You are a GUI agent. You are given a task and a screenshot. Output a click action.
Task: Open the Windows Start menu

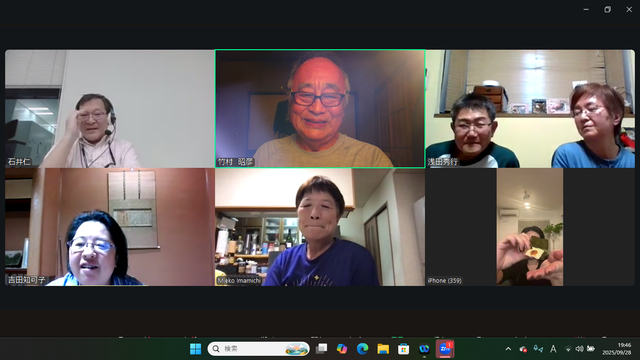[196, 349]
